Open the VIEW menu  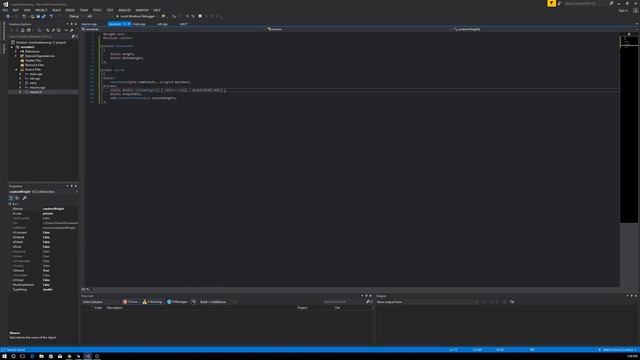[x=27, y=10]
